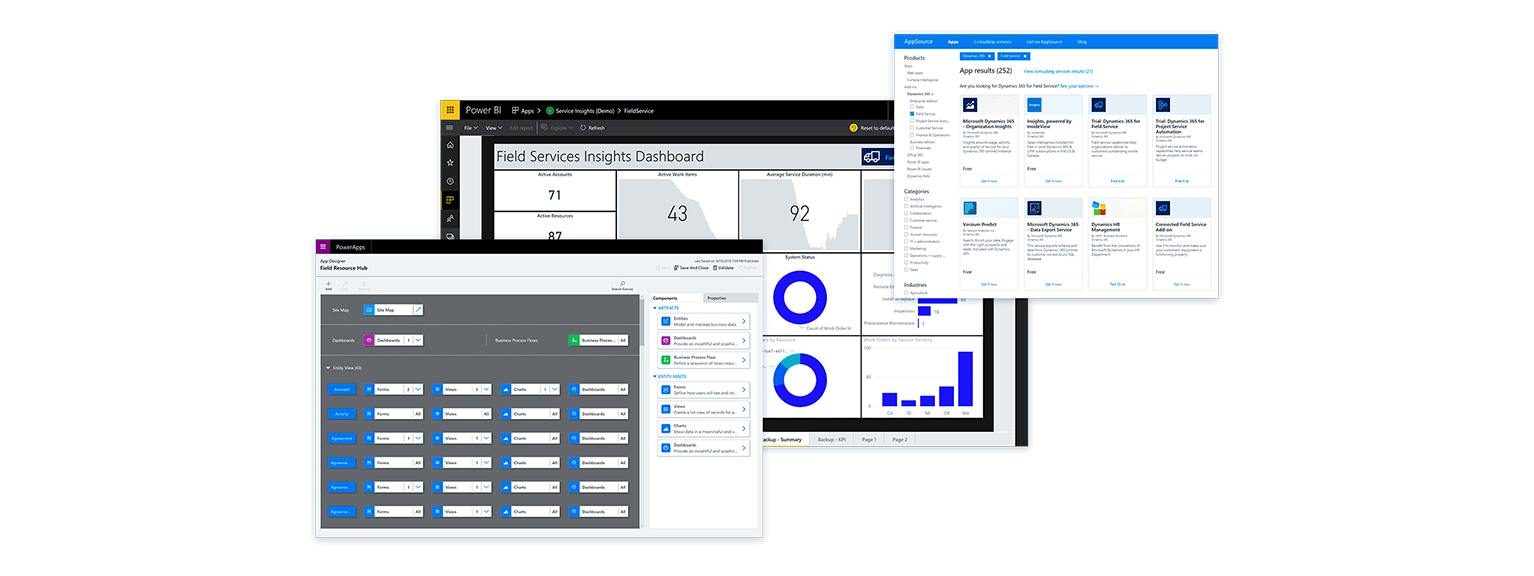Viewport: 1534px width, 576px height.
Task: Click the Microsoft Dynamics 365 Organization Insights app thumbnail
Action: click(x=970, y=105)
